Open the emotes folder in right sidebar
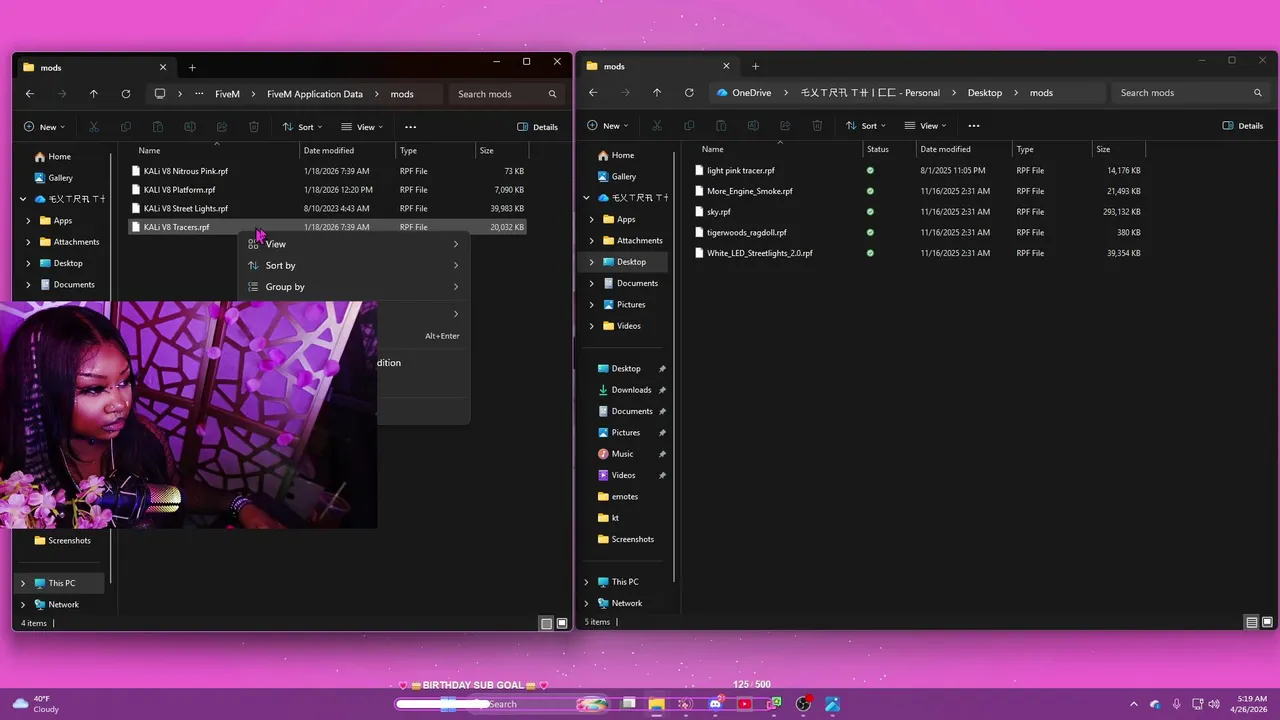This screenshot has height=720, width=1280. pos(624,497)
